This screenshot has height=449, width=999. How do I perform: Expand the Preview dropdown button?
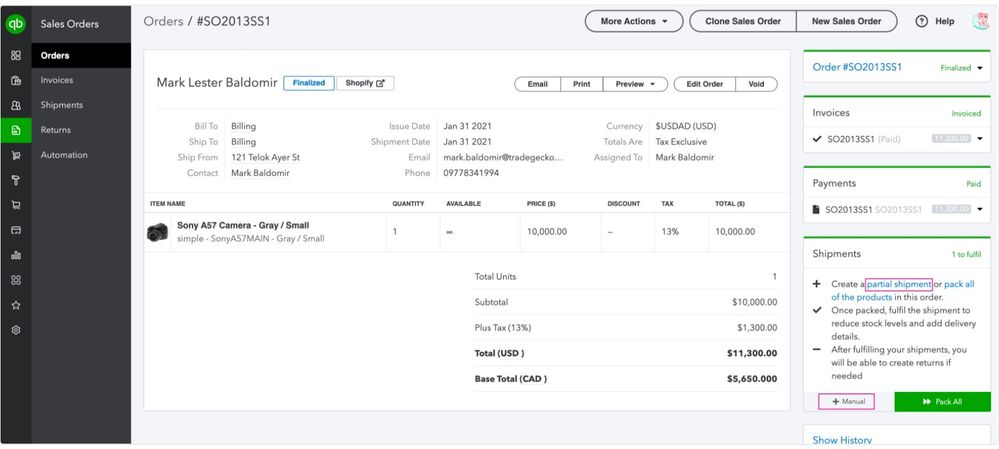pyautogui.click(x=635, y=84)
